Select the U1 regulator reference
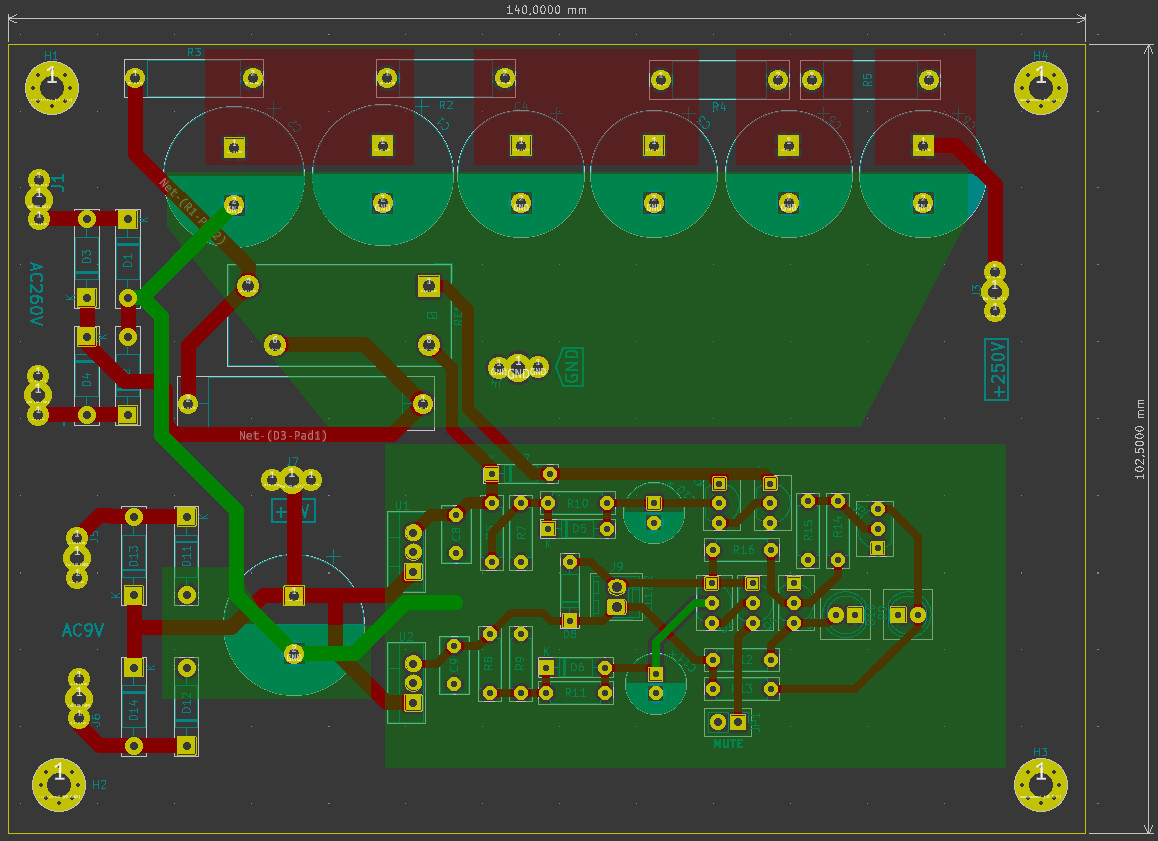The width and height of the screenshot is (1158, 841). click(402, 506)
